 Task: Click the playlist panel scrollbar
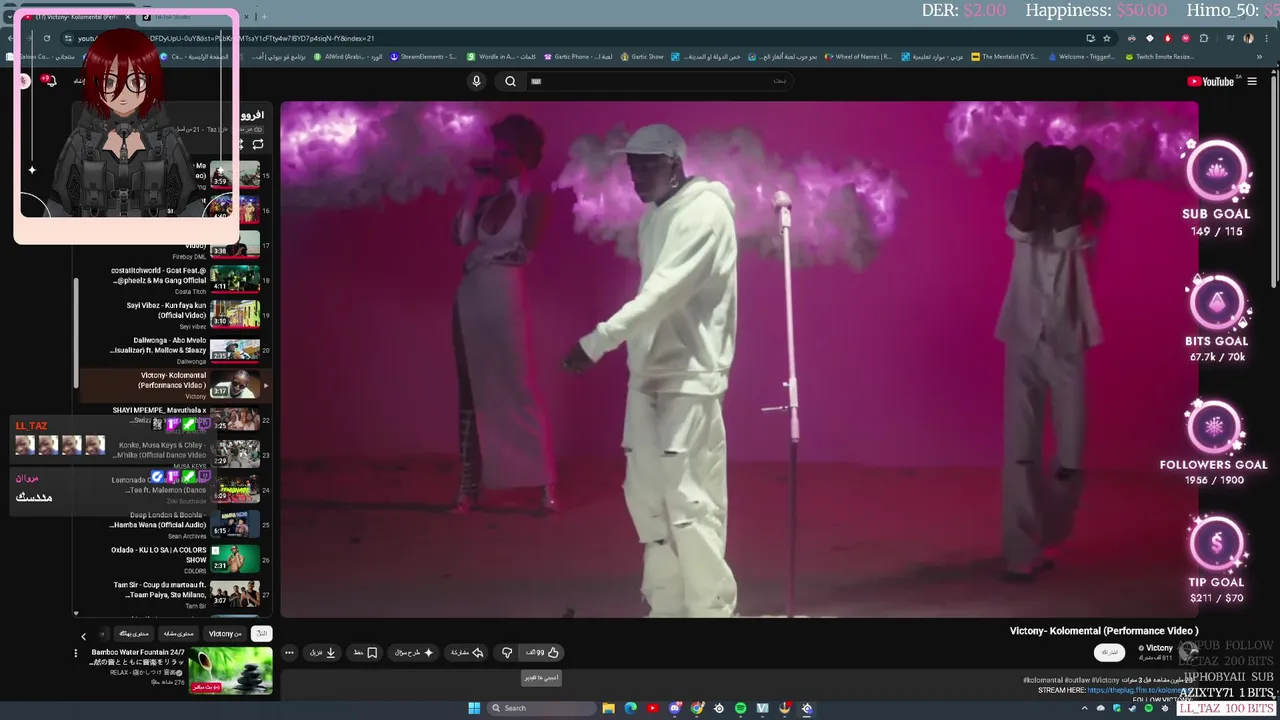[76, 334]
